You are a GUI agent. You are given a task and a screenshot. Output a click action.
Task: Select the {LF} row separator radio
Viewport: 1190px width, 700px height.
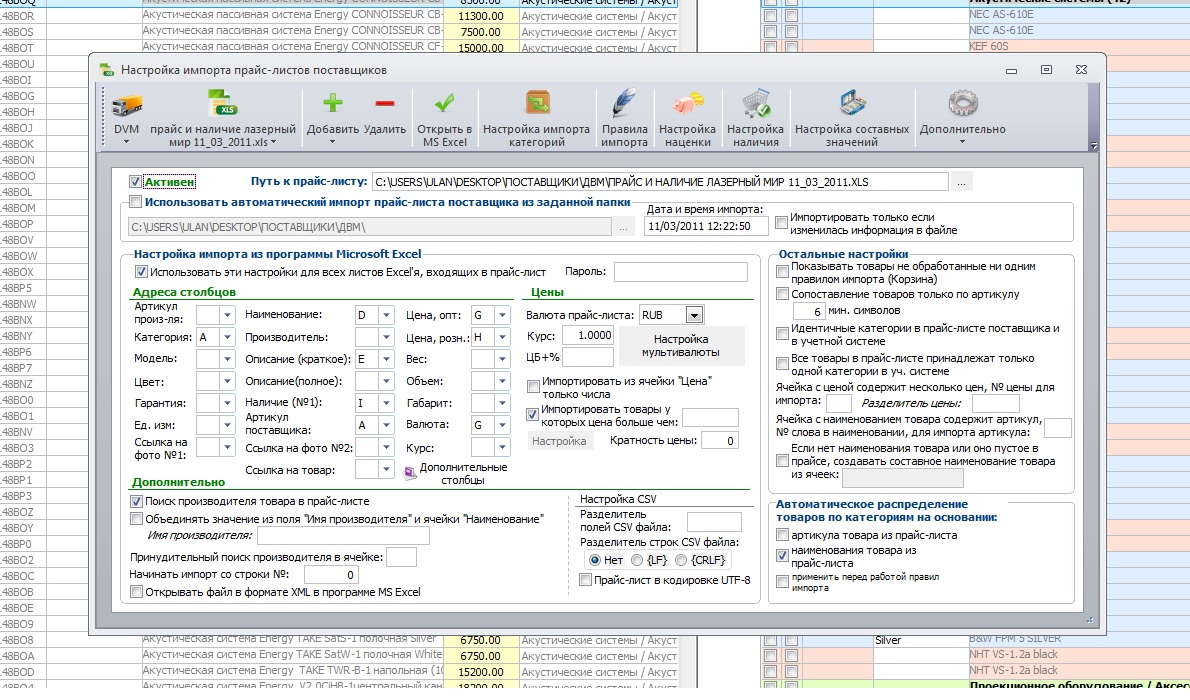(637, 560)
